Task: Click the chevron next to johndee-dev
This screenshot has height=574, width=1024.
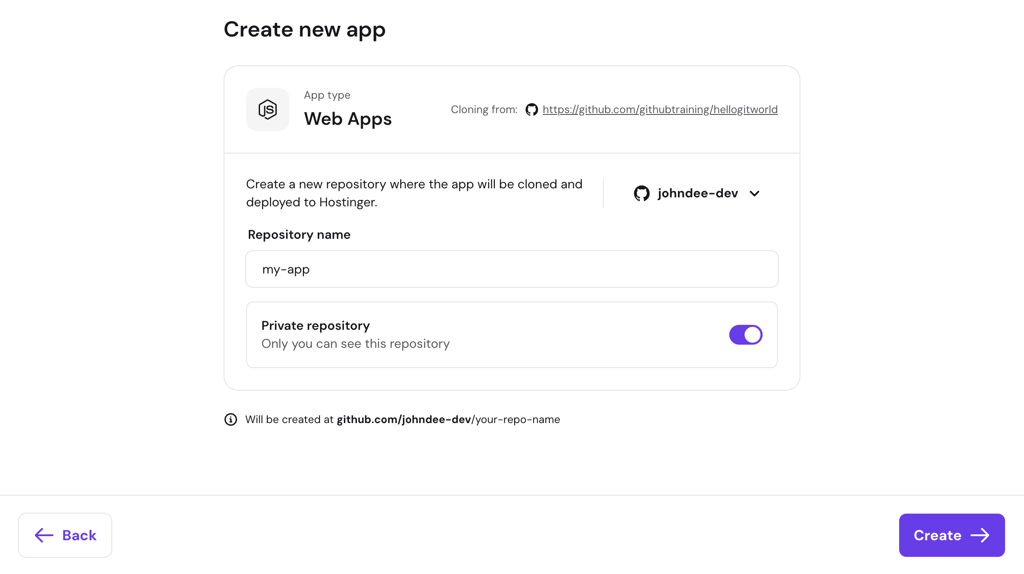Action: click(x=754, y=193)
